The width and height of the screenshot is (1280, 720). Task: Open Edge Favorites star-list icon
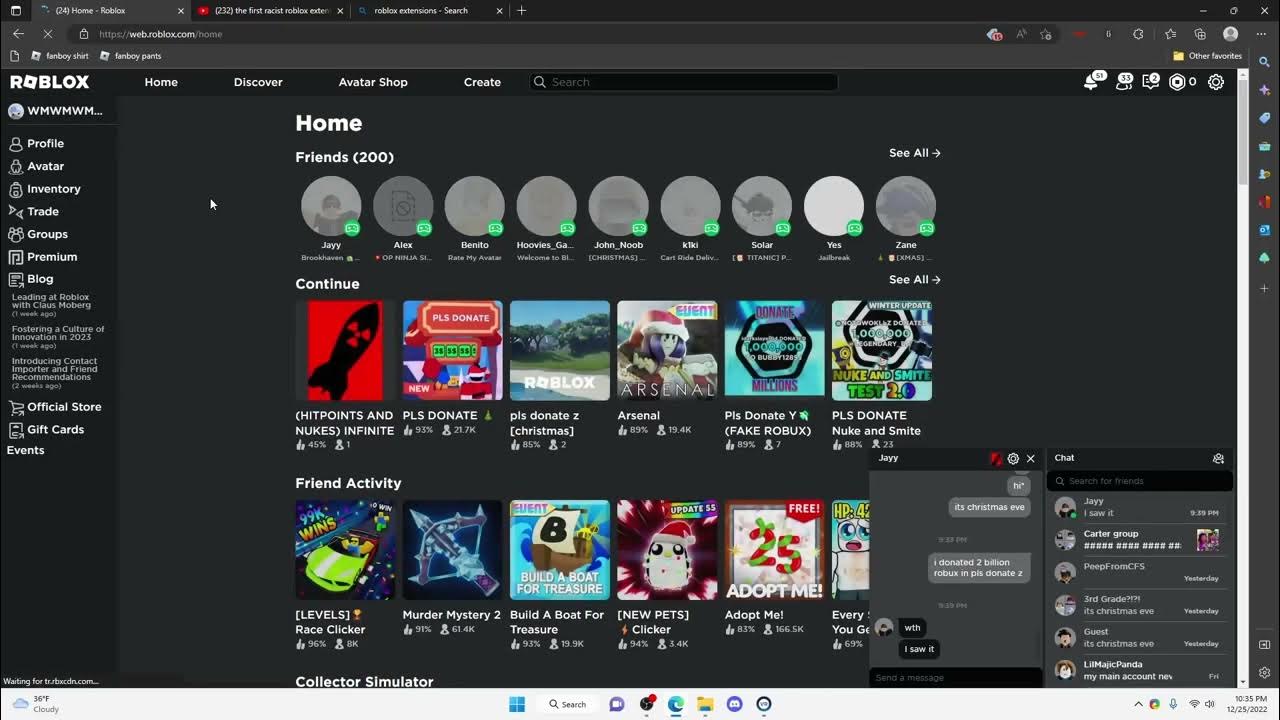1171,34
